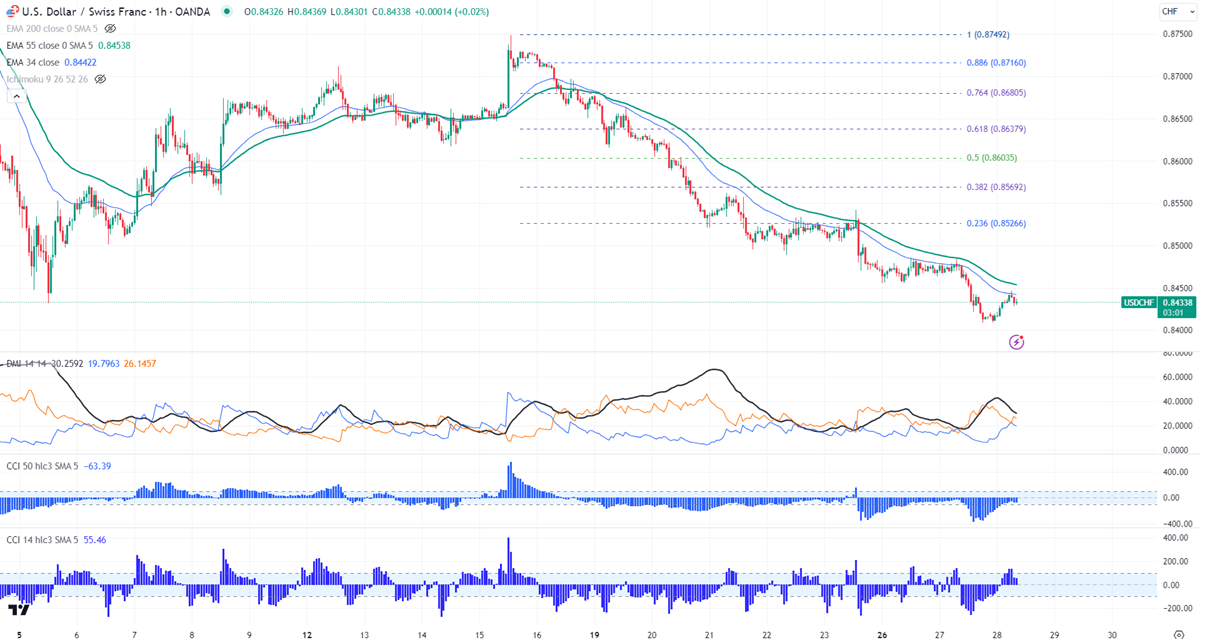The width and height of the screenshot is (1205, 639).
Task: Click the 12 date label on time axis
Action: 306,633
